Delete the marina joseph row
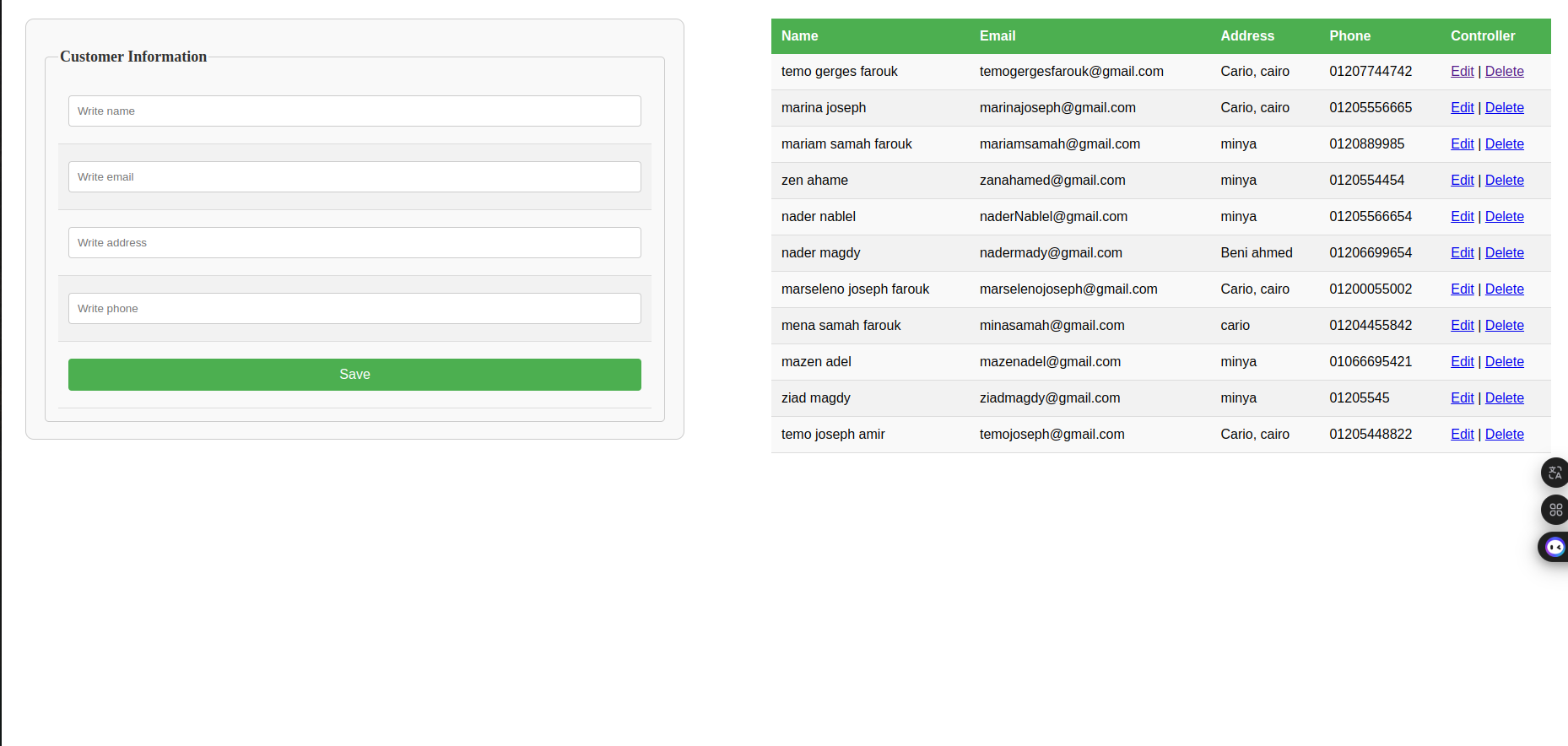The image size is (1568, 746). pos(1504,108)
